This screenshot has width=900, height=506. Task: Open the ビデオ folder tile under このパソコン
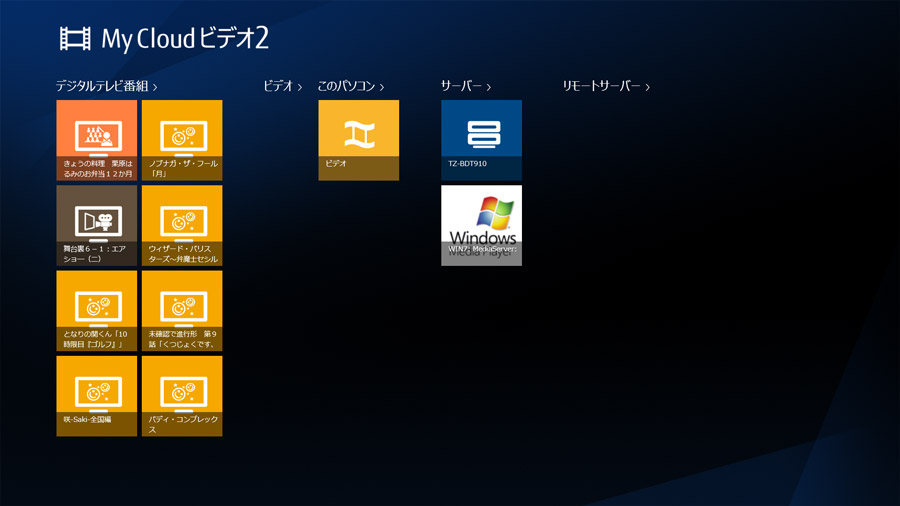pos(358,140)
